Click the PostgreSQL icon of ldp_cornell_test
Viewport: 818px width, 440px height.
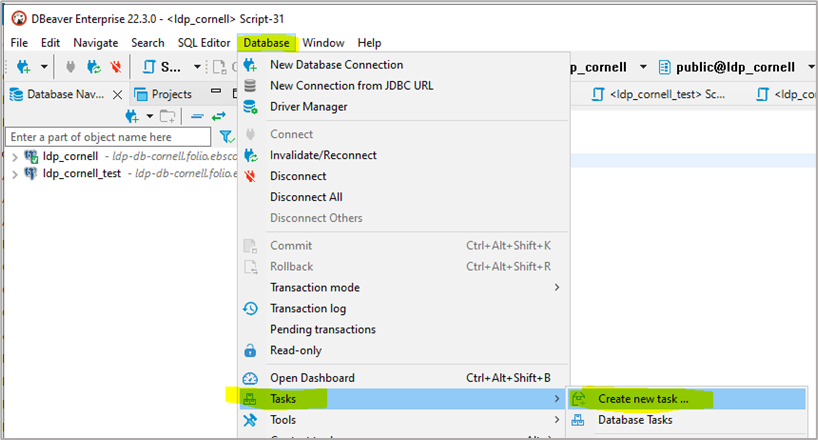31,173
